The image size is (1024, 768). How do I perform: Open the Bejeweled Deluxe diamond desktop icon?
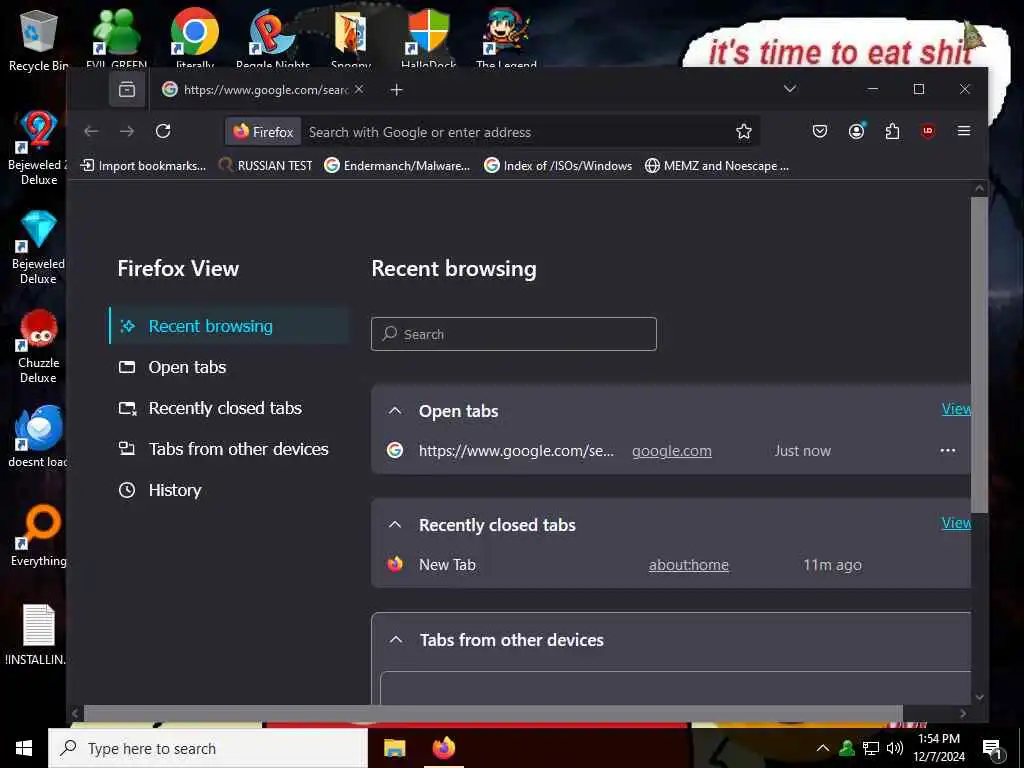pyautogui.click(x=38, y=247)
